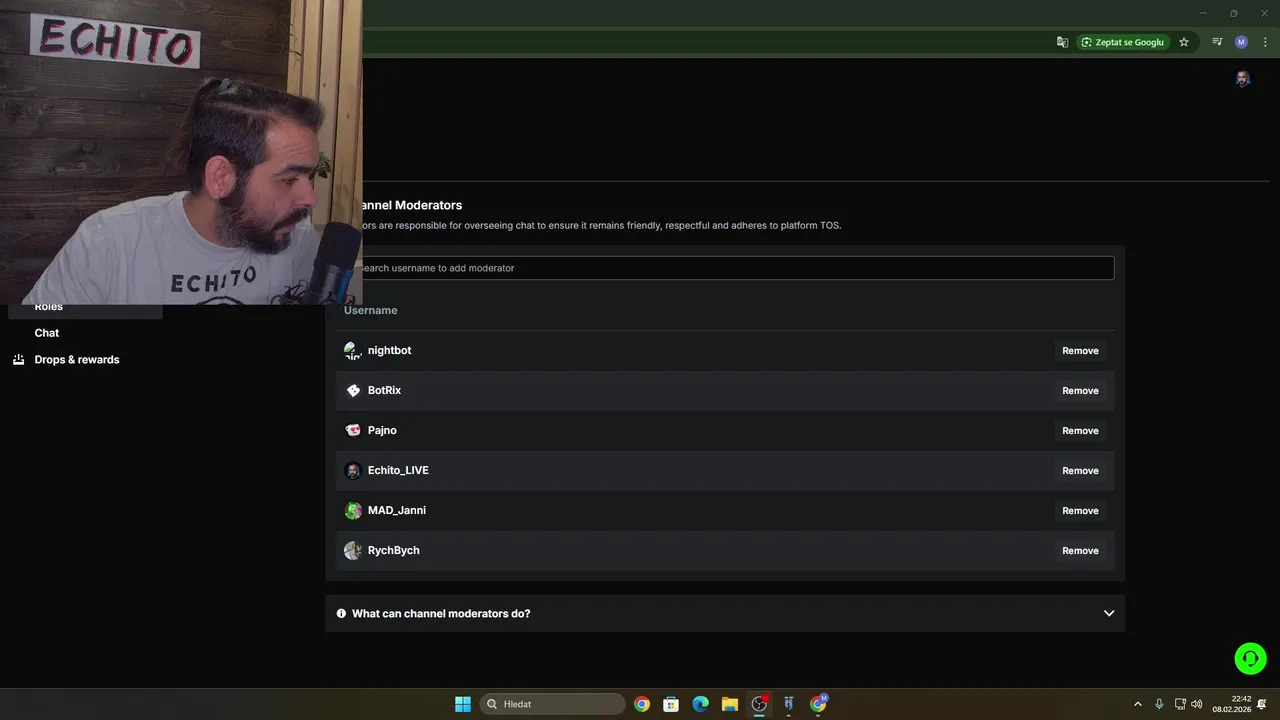Viewport: 1280px width, 720px height.
Task: Open Microsoft Store from the taskbar
Action: [671, 704]
